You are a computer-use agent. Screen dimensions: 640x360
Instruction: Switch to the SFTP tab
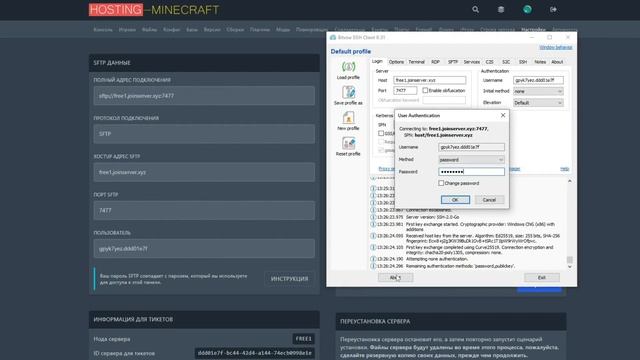[453, 62]
